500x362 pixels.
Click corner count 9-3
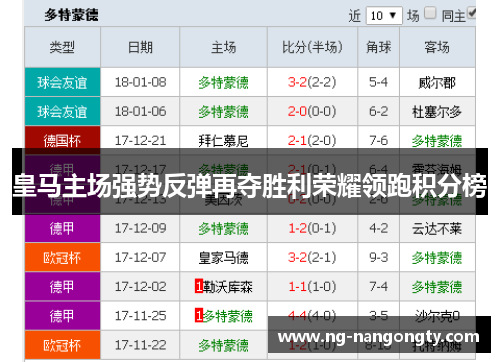pyautogui.click(x=378, y=257)
